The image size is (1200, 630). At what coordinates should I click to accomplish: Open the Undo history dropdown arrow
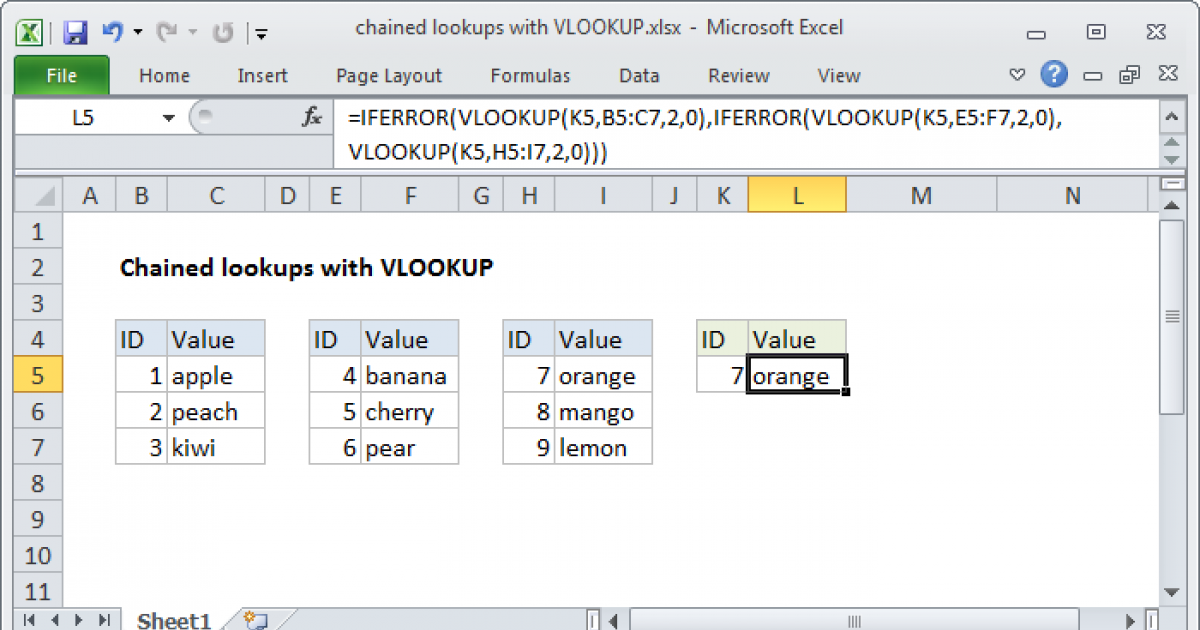[137, 33]
